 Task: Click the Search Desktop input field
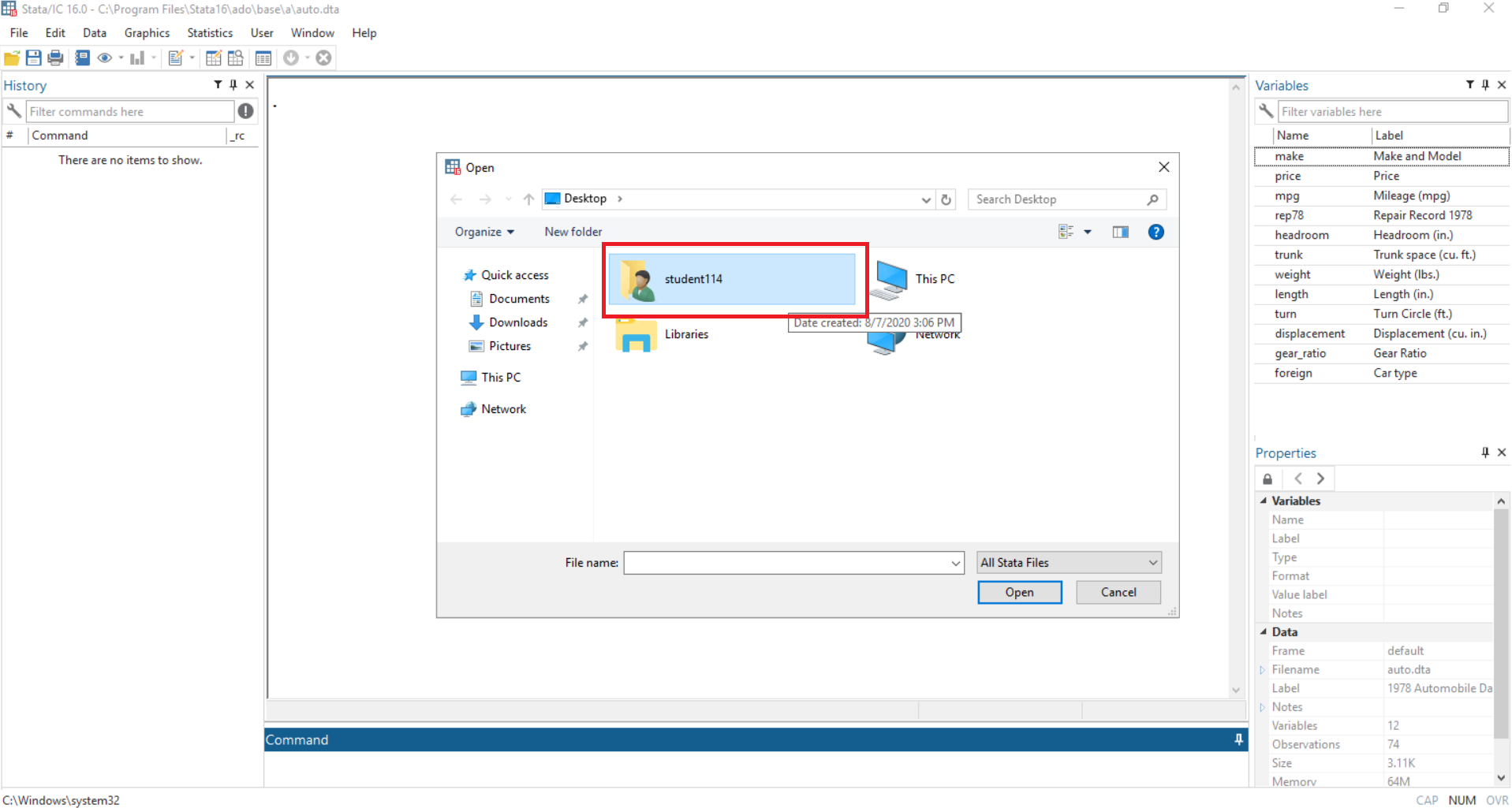[x=1057, y=199]
